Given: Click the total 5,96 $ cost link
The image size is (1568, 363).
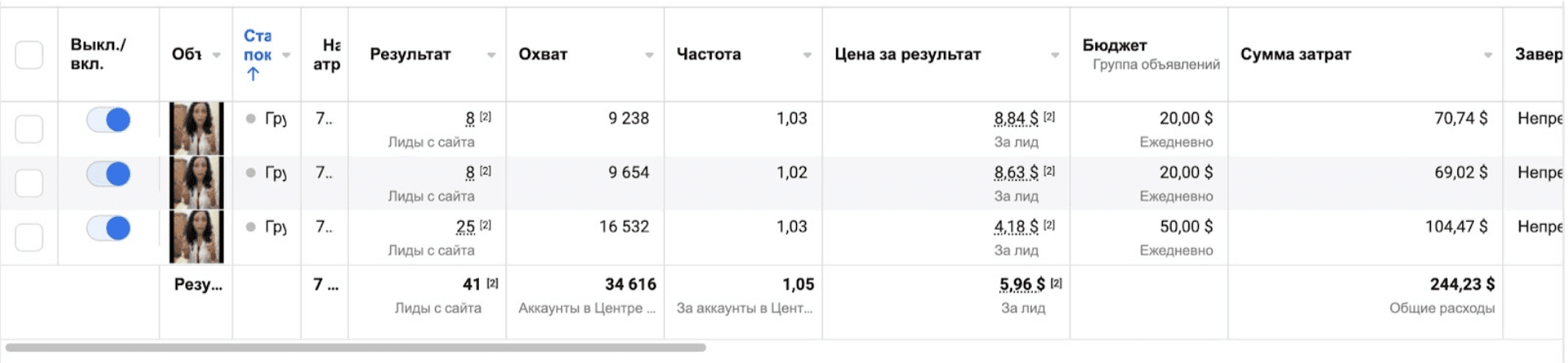Looking at the screenshot, I should coord(1022,284).
